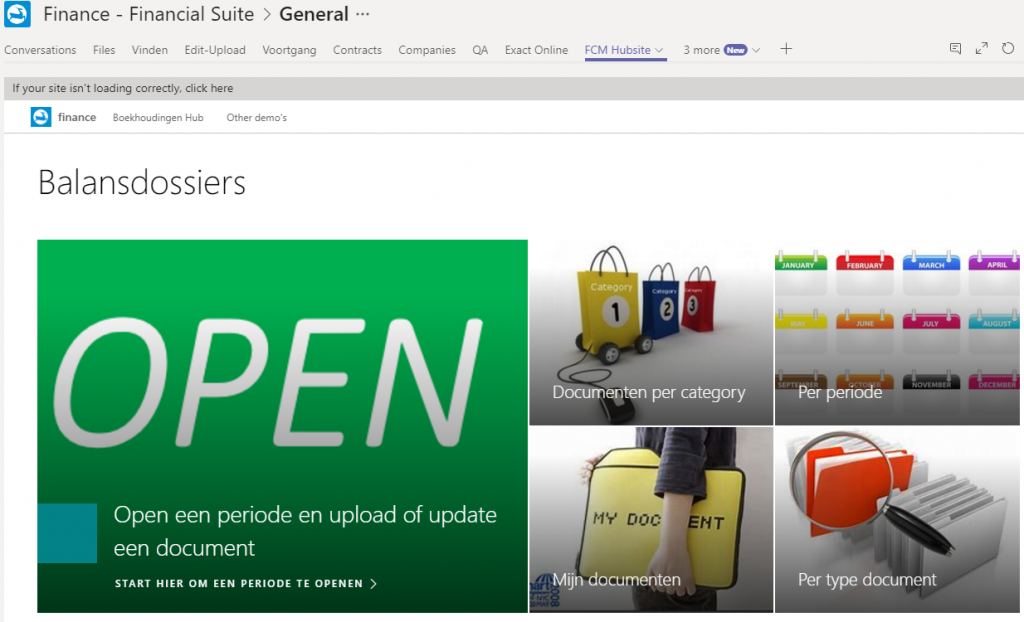Viewport: 1024px width, 622px height.
Task: Open the General channel more options ellipsis
Action: (x=362, y=14)
